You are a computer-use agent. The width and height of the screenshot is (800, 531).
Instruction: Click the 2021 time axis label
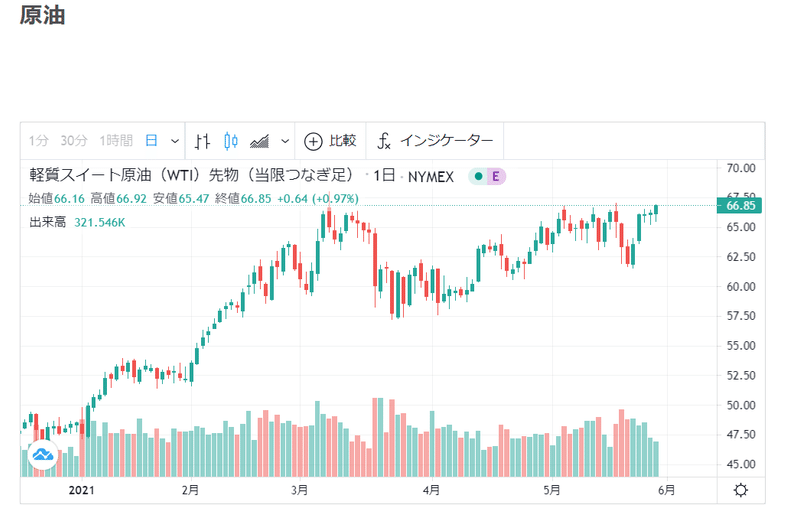[x=82, y=490]
